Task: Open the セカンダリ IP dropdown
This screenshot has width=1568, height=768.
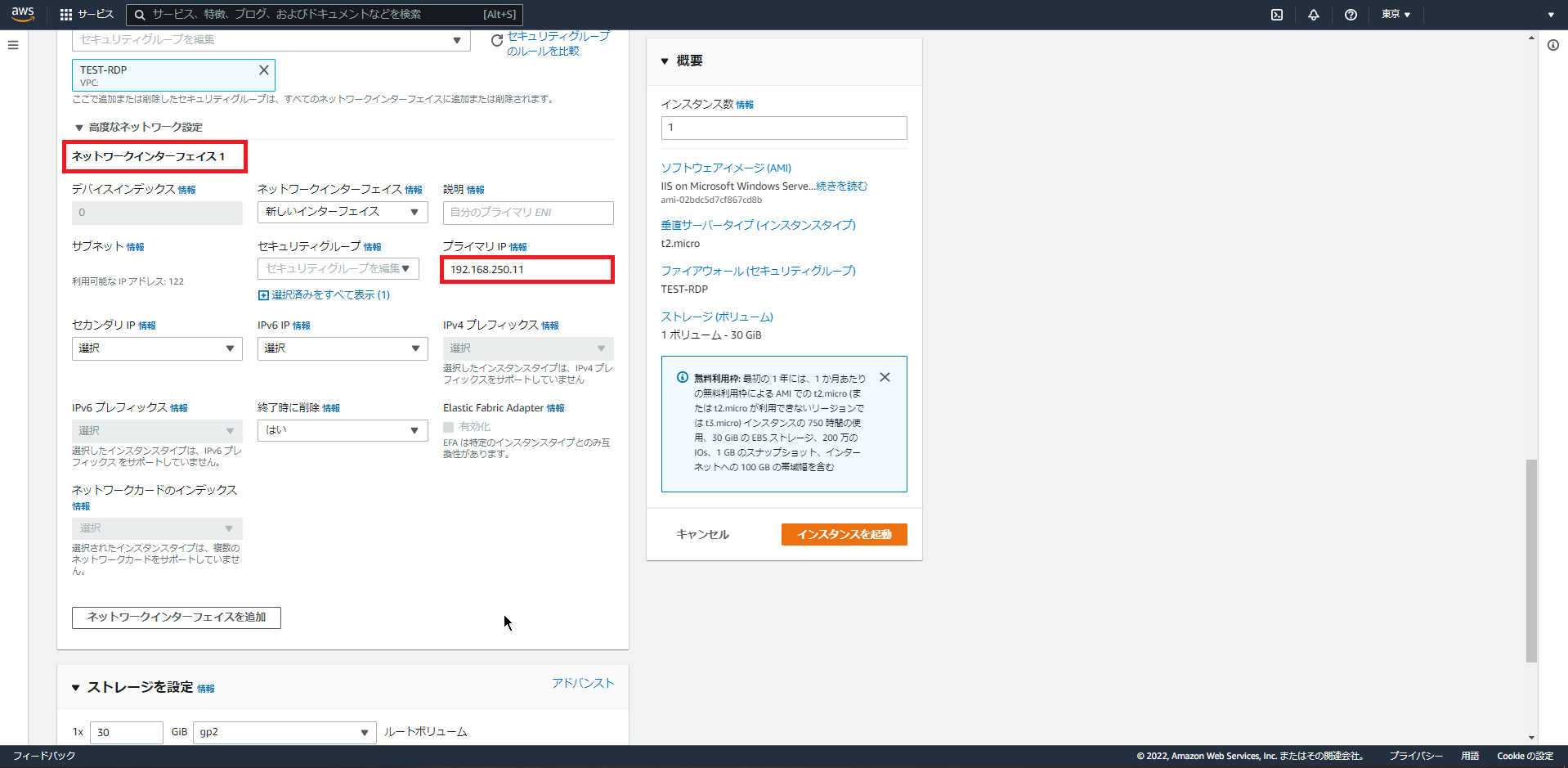Action: click(x=156, y=348)
